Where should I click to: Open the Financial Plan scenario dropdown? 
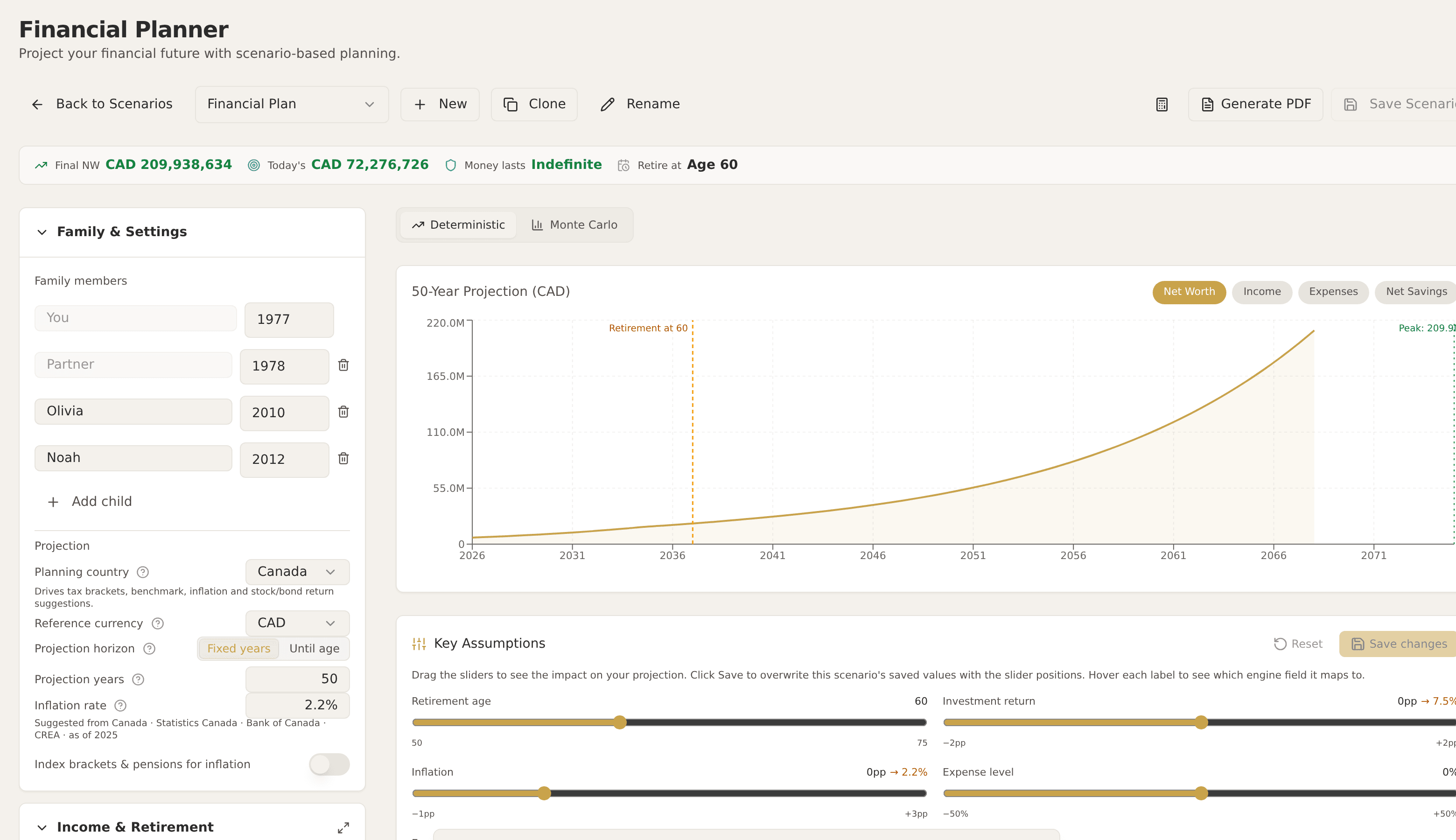tap(292, 105)
